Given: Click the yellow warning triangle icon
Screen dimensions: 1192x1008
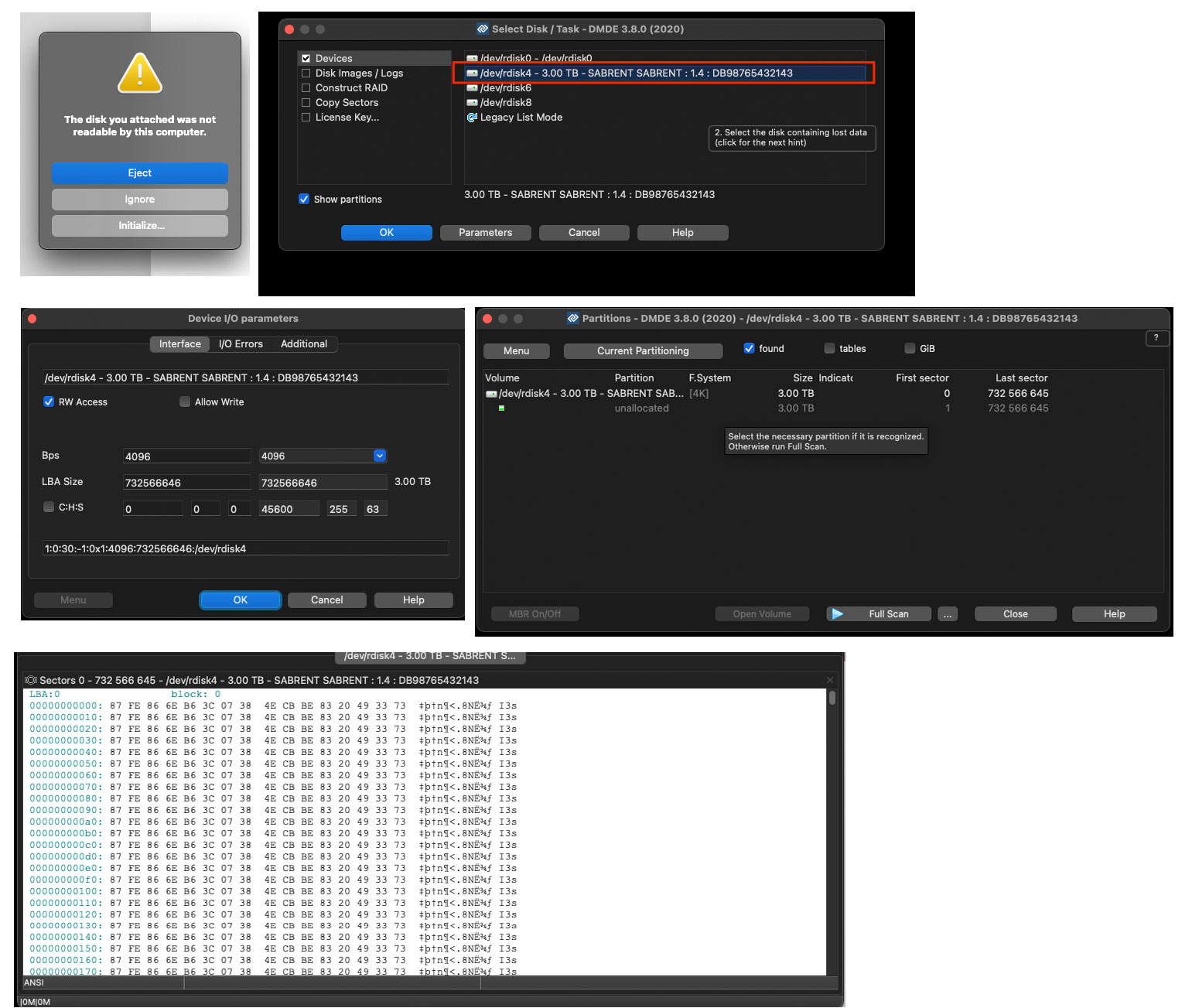Looking at the screenshot, I should 139,73.
